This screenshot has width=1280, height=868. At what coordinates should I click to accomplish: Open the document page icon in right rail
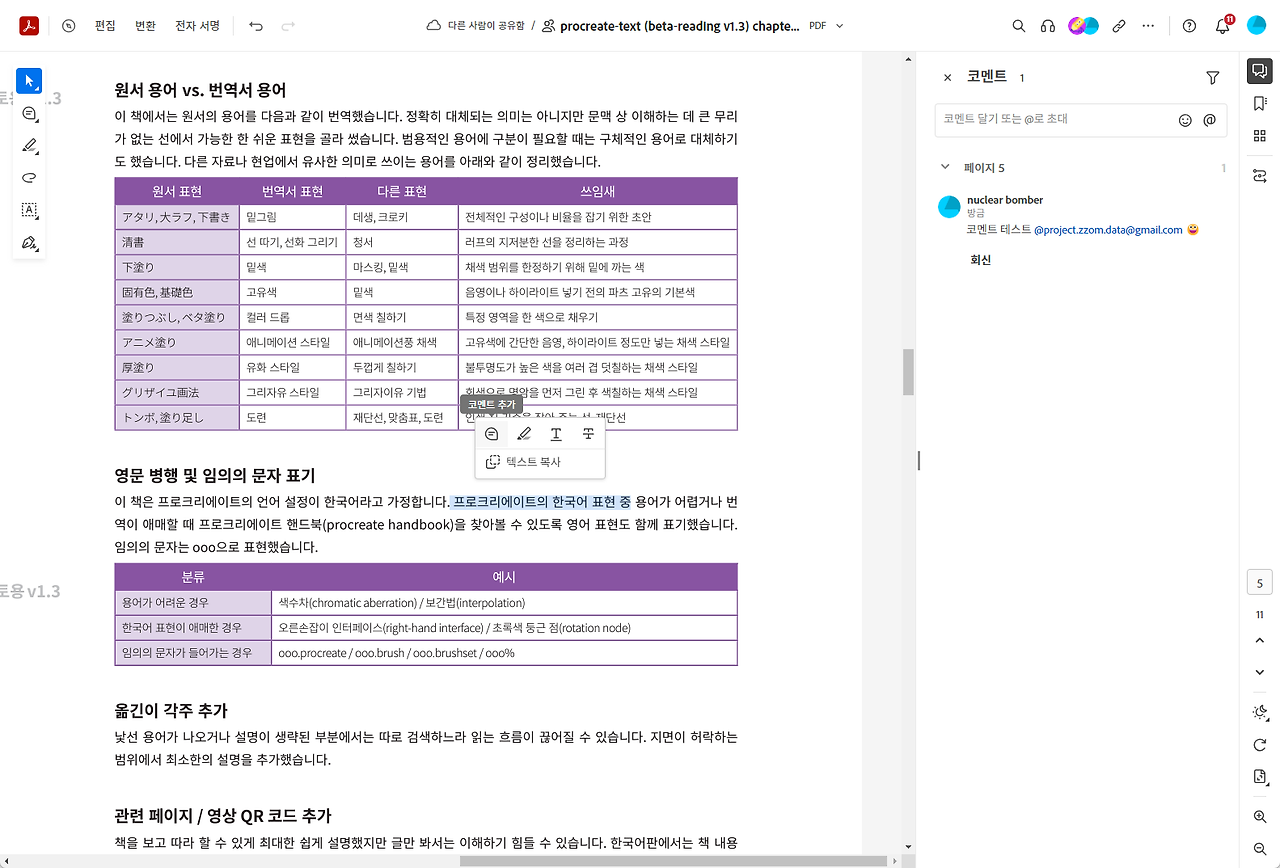(x=1259, y=777)
